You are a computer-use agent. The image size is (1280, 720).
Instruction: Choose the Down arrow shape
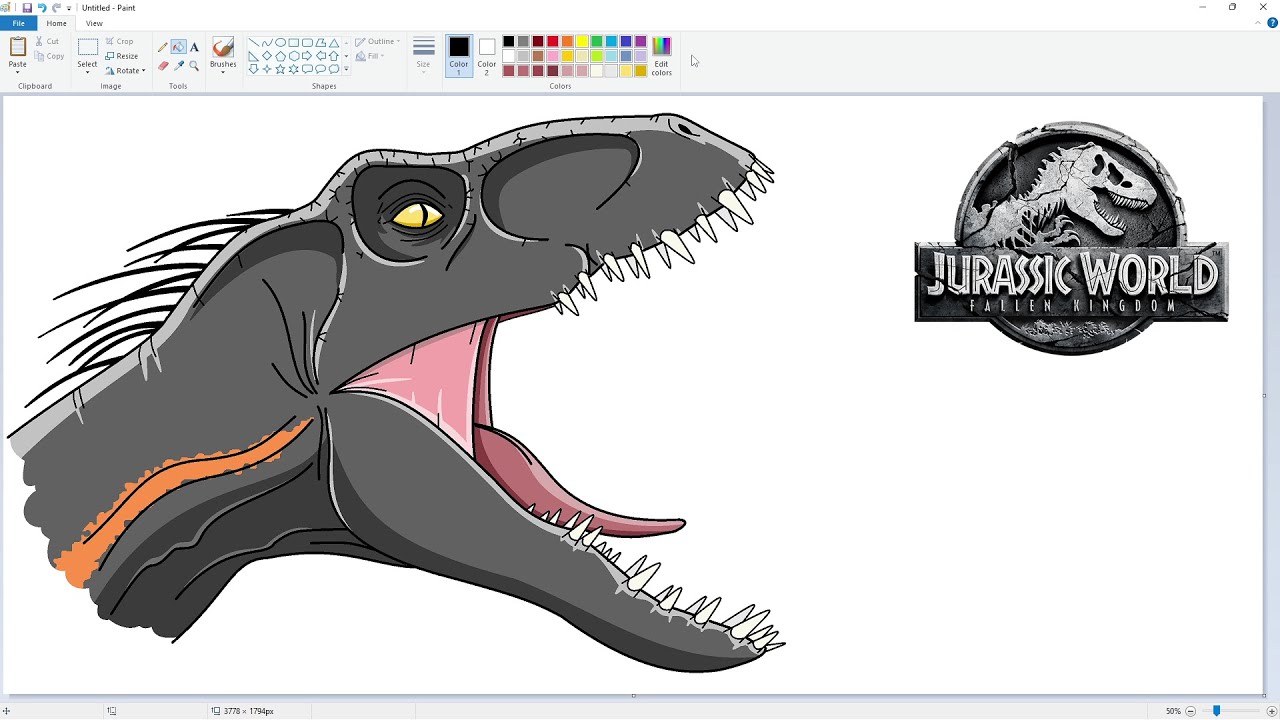pyautogui.click(x=254, y=69)
